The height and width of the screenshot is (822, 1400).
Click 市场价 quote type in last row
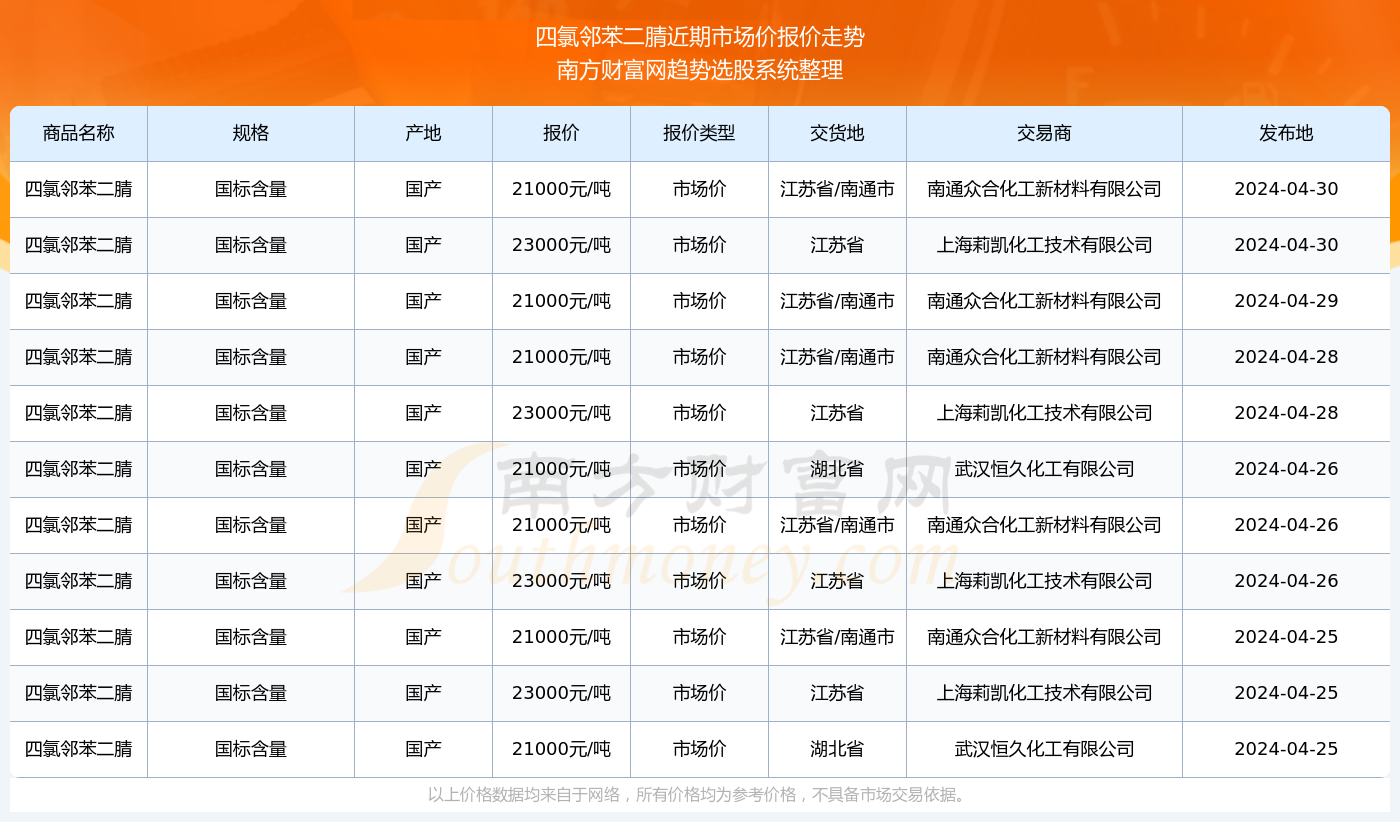[x=699, y=749]
